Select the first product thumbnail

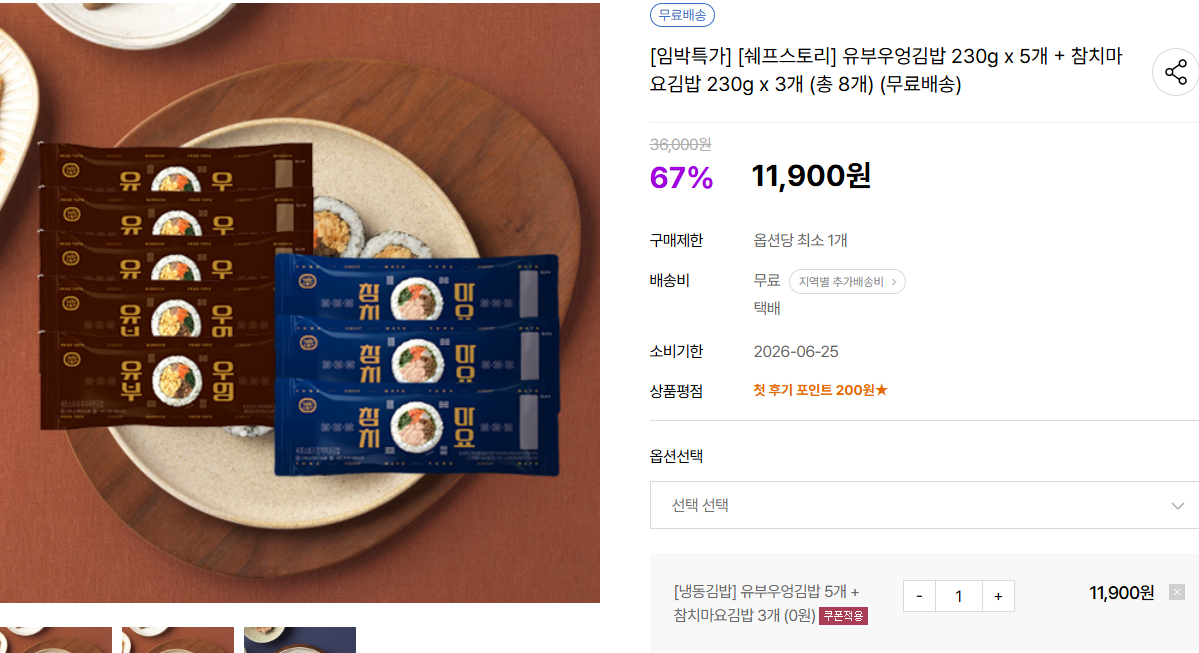[x=55, y=640]
